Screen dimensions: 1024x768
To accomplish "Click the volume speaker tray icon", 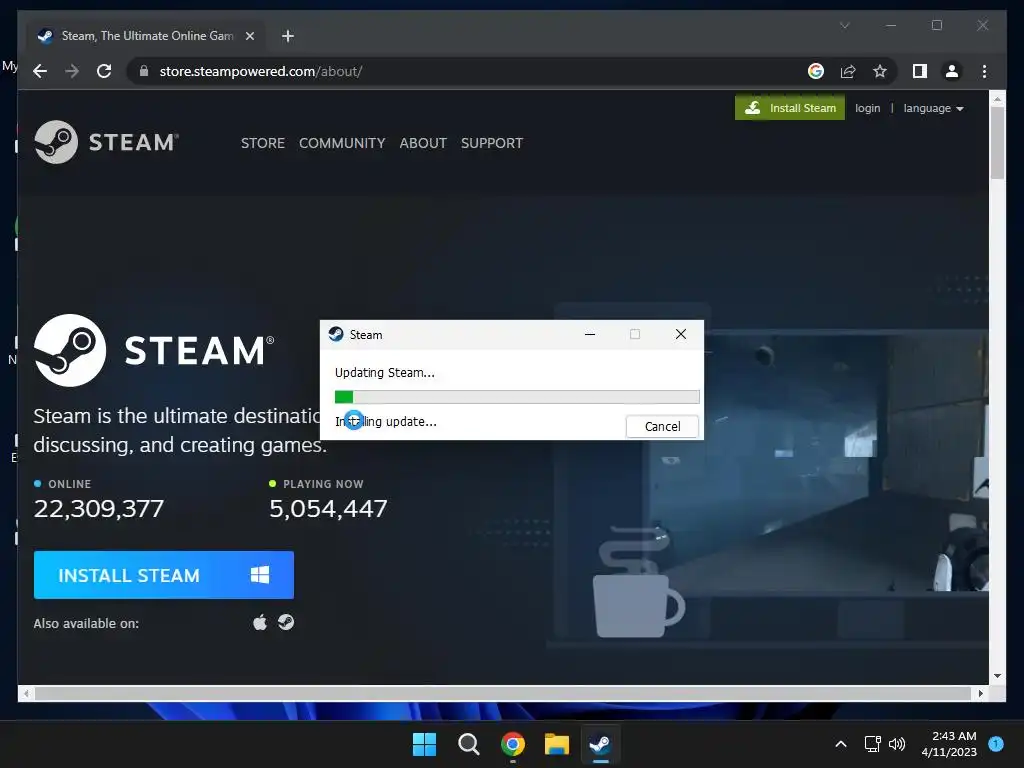I will 897,744.
